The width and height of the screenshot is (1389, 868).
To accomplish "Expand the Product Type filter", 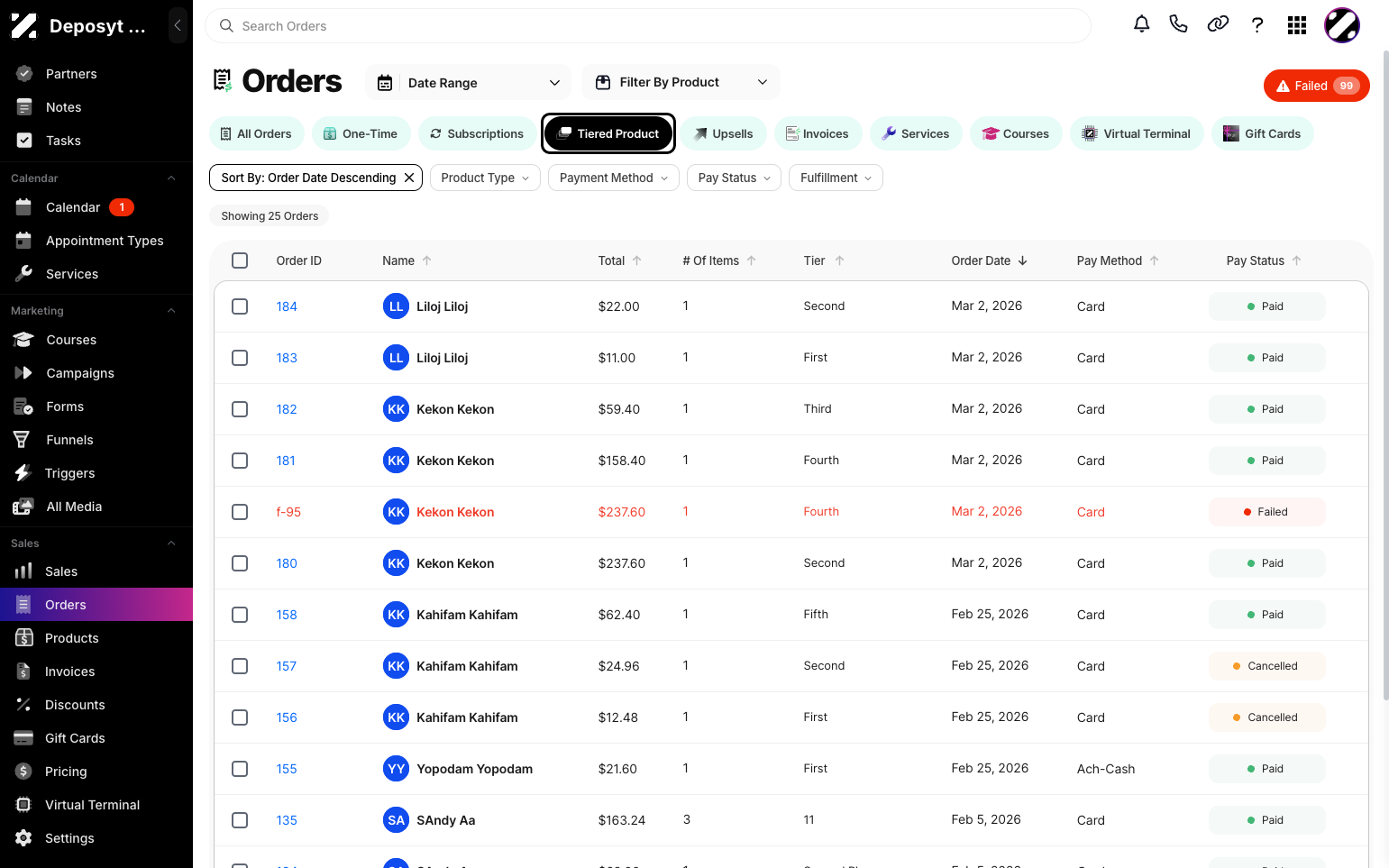I will (x=485, y=178).
